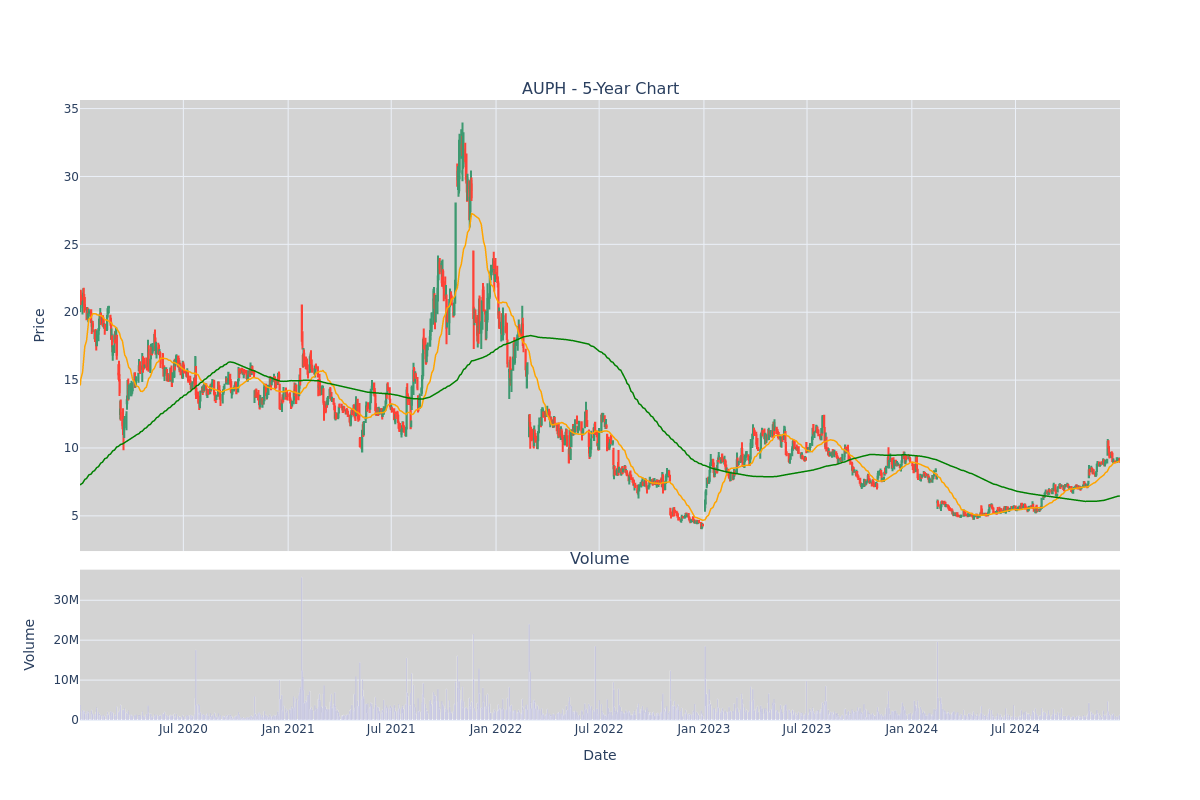
Task: Click the 'Jan 2023' date tick label
Action: coord(704,729)
